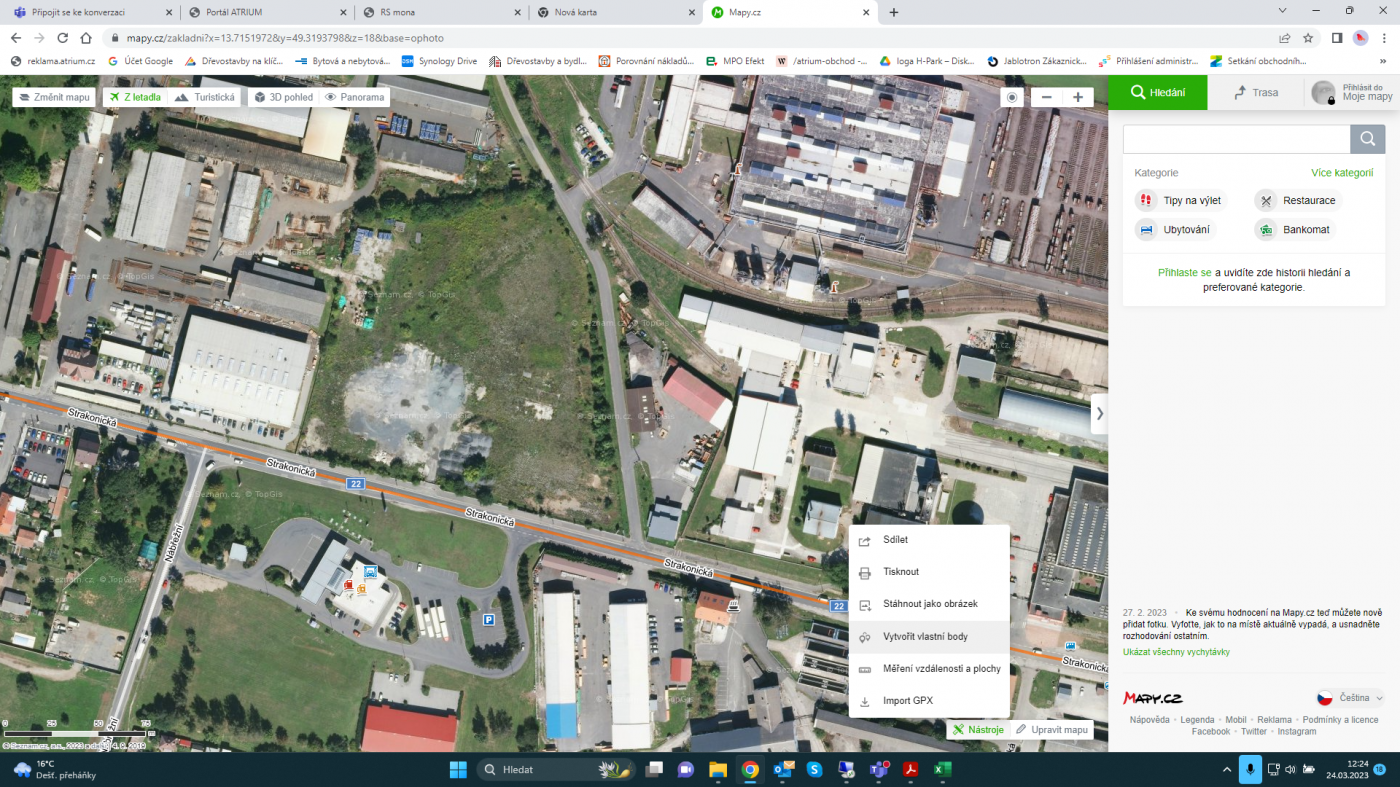1400x787 pixels.
Task: Select Bankomat category
Action: pyautogui.click(x=1295, y=229)
